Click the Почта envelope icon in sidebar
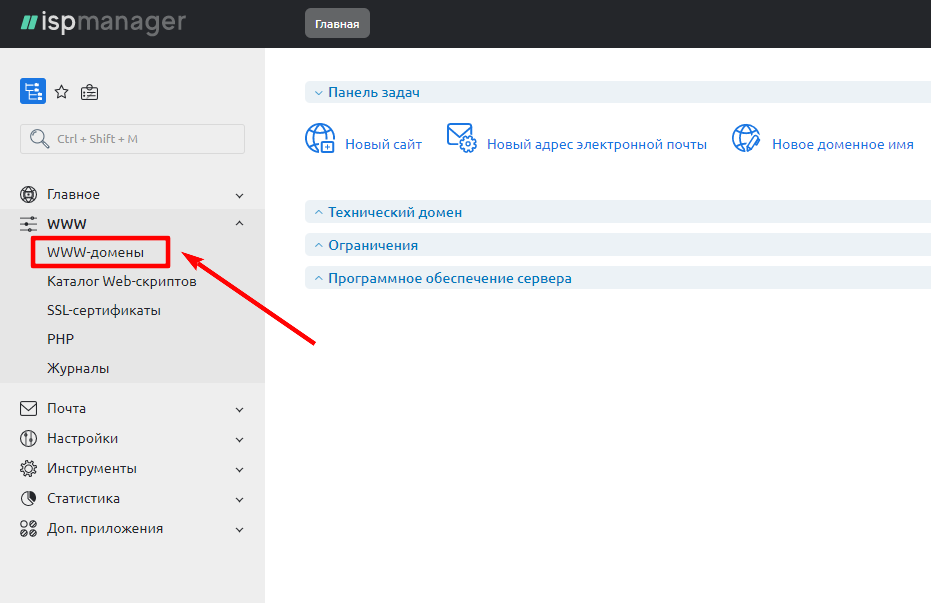This screenshot has height=603, width=931. (28, 409)
